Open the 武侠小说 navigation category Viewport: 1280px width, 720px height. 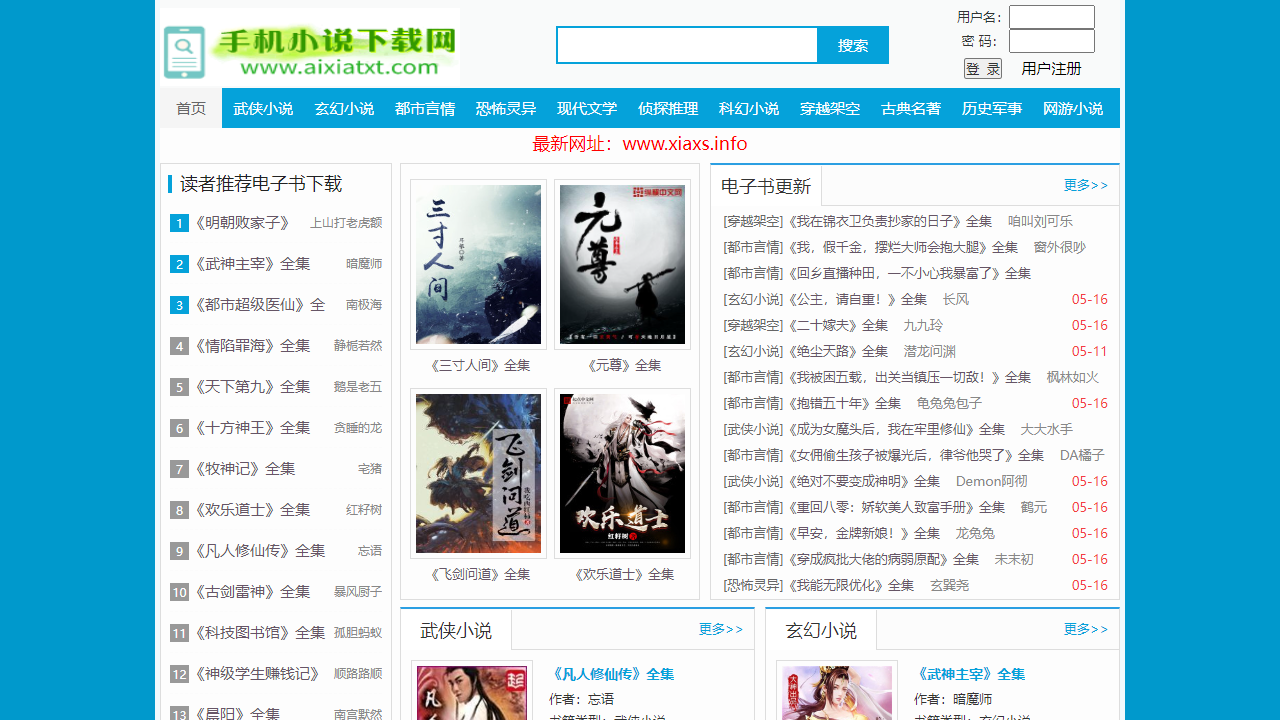pos(263,108)
